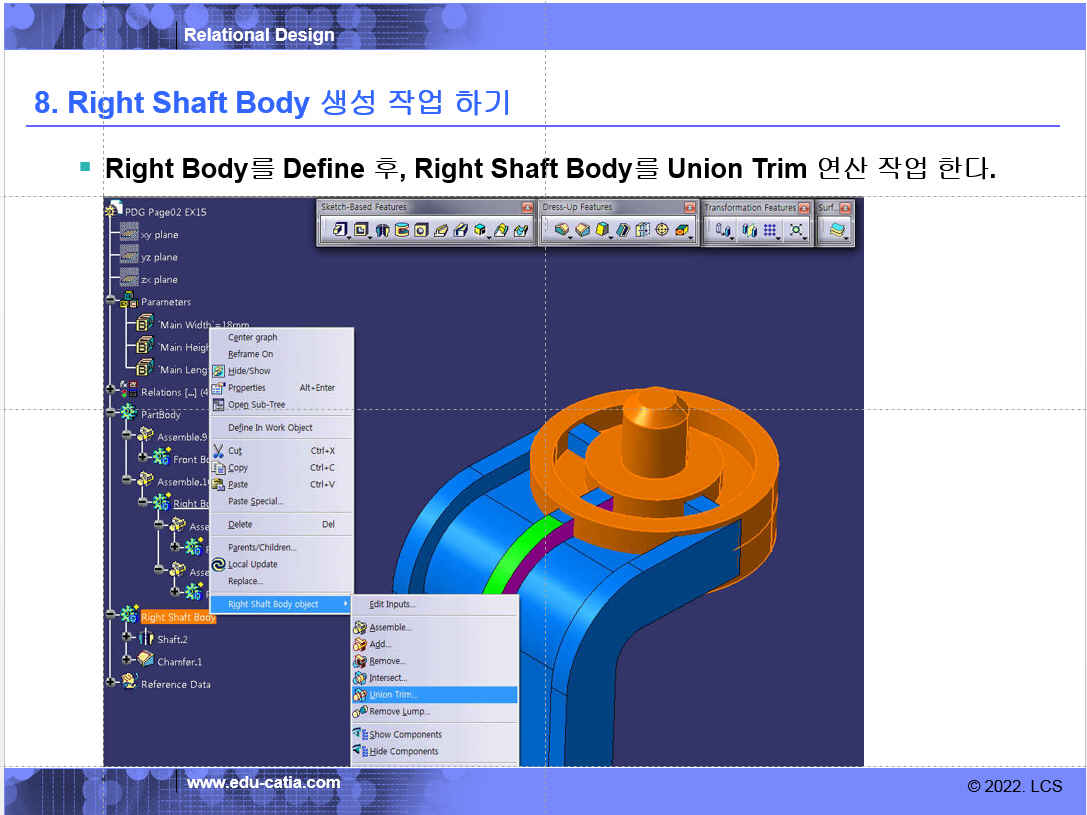Select Hide Components in submenu
This screenshot has width=1087, height=815.
(x=403, y=752)
